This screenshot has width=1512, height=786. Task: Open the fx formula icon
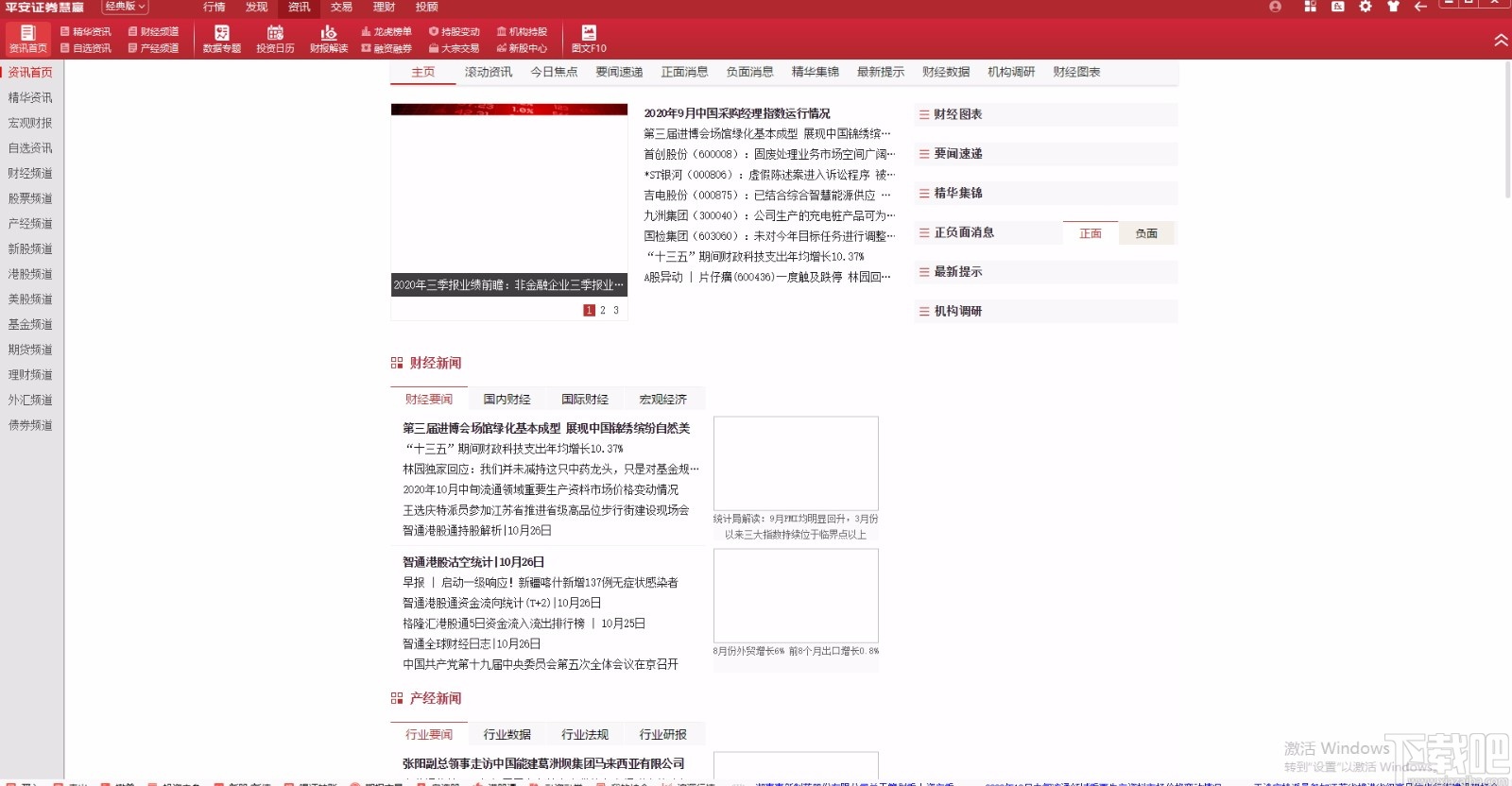tap(1337, 7)
